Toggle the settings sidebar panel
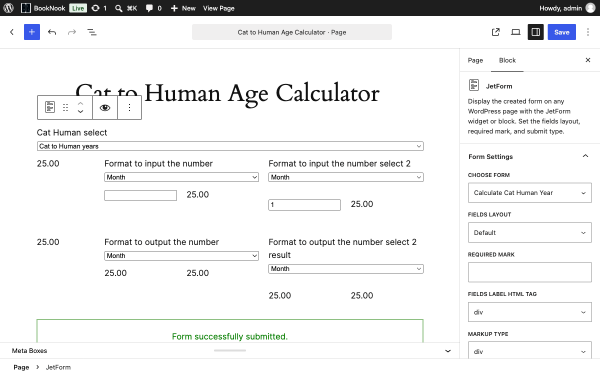The image size is (600, 375). pyautogui.click(x=536, y=32)
